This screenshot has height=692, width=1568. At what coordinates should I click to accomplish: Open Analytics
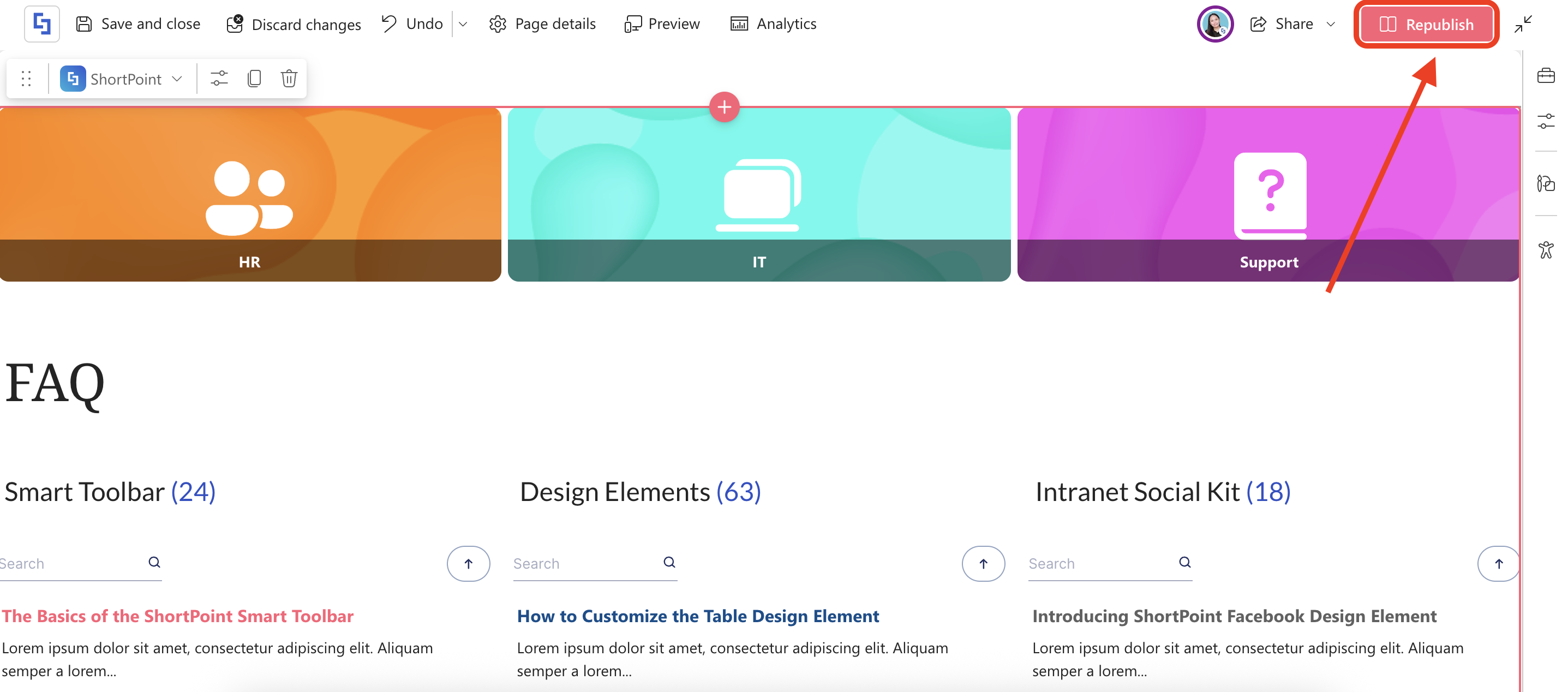[773, 25]
